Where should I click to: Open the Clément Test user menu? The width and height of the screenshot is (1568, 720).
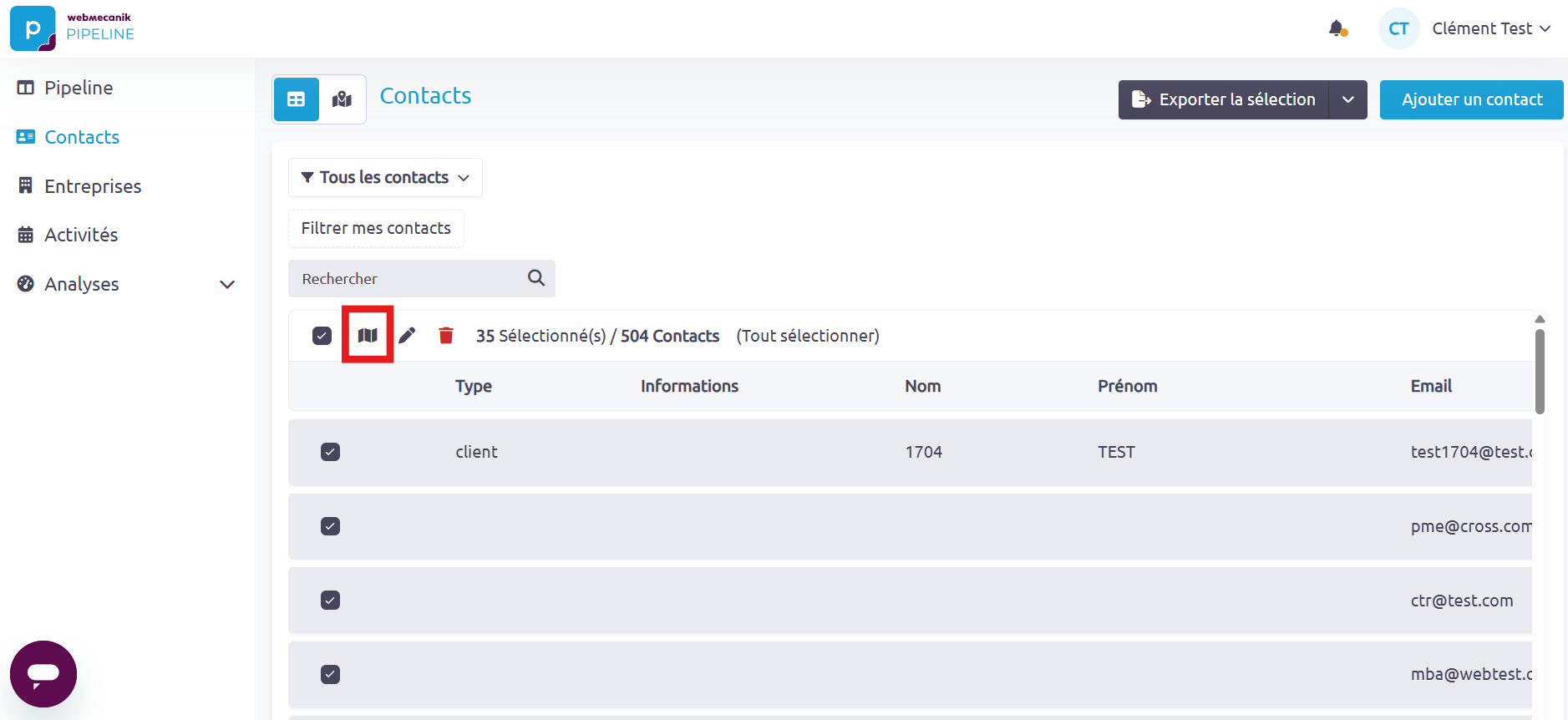coord(1491,28)
